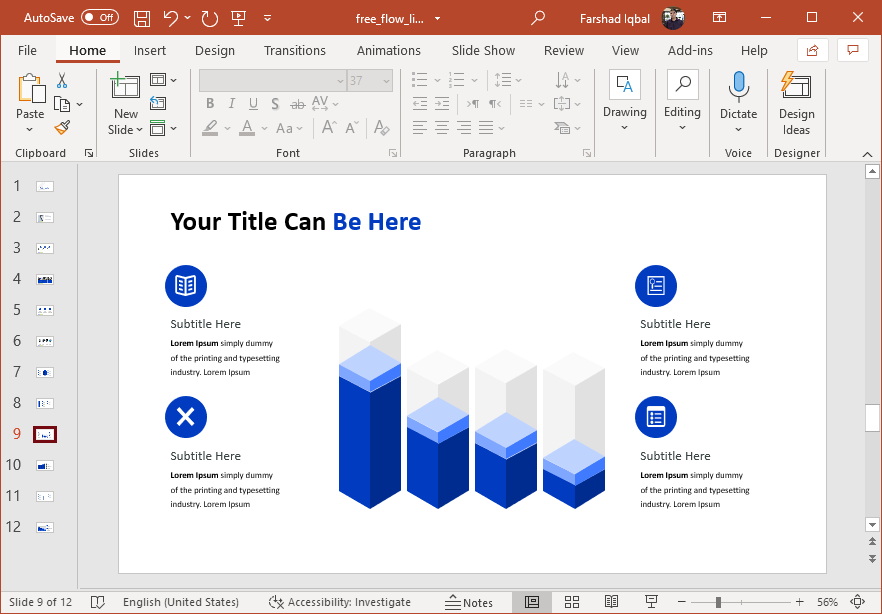Fit slide to current window icon
The image size is (882, 614).
coord(857,602)
